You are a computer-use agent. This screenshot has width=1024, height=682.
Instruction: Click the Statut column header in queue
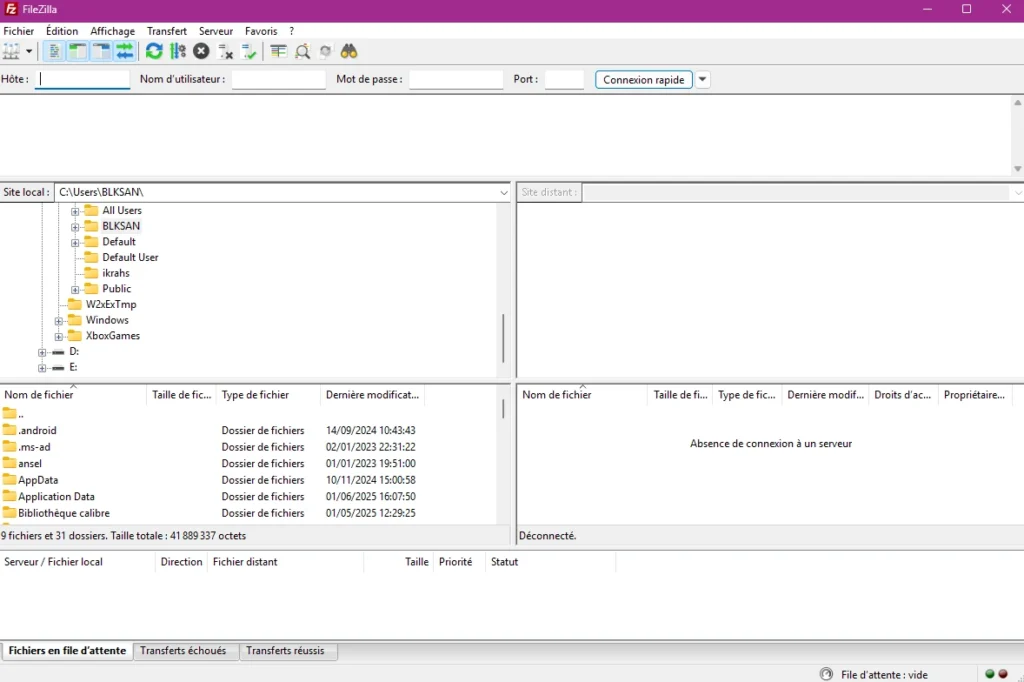pyautogui.click(x=550, y=562)
